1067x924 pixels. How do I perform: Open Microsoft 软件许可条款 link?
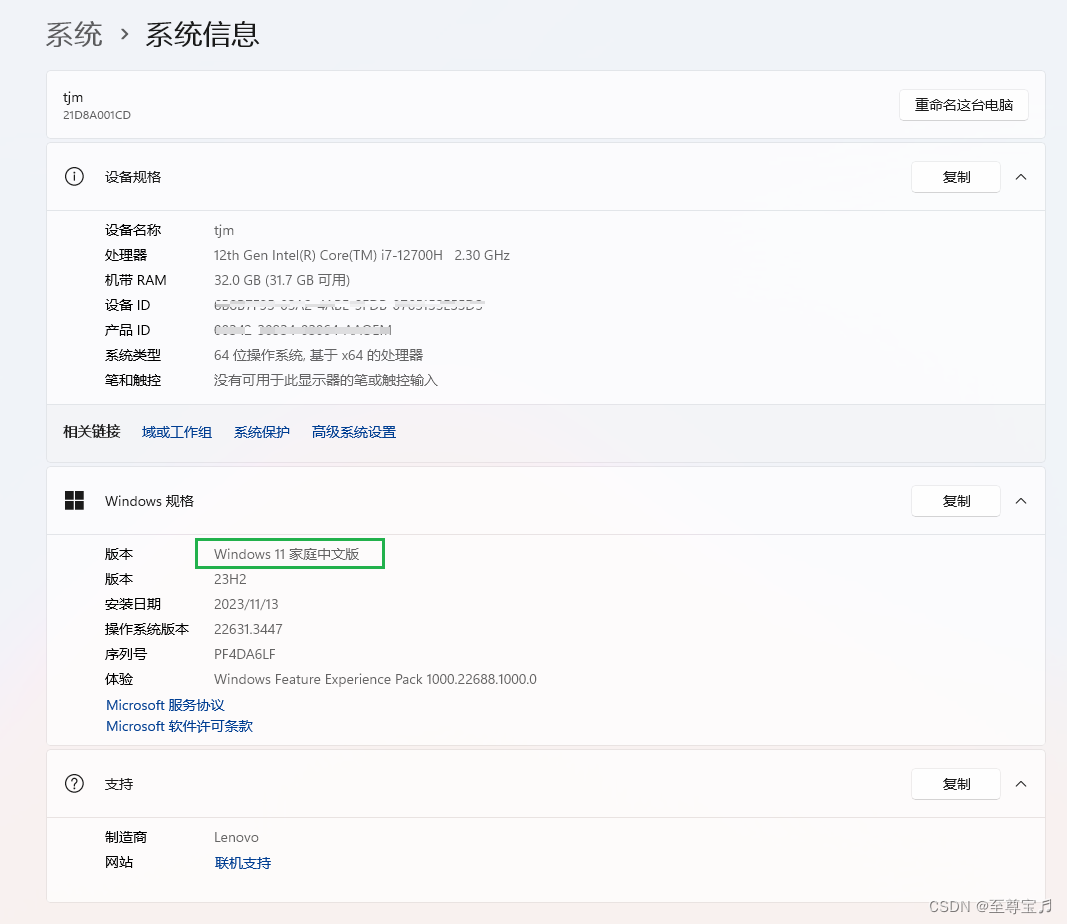point(180,726)
